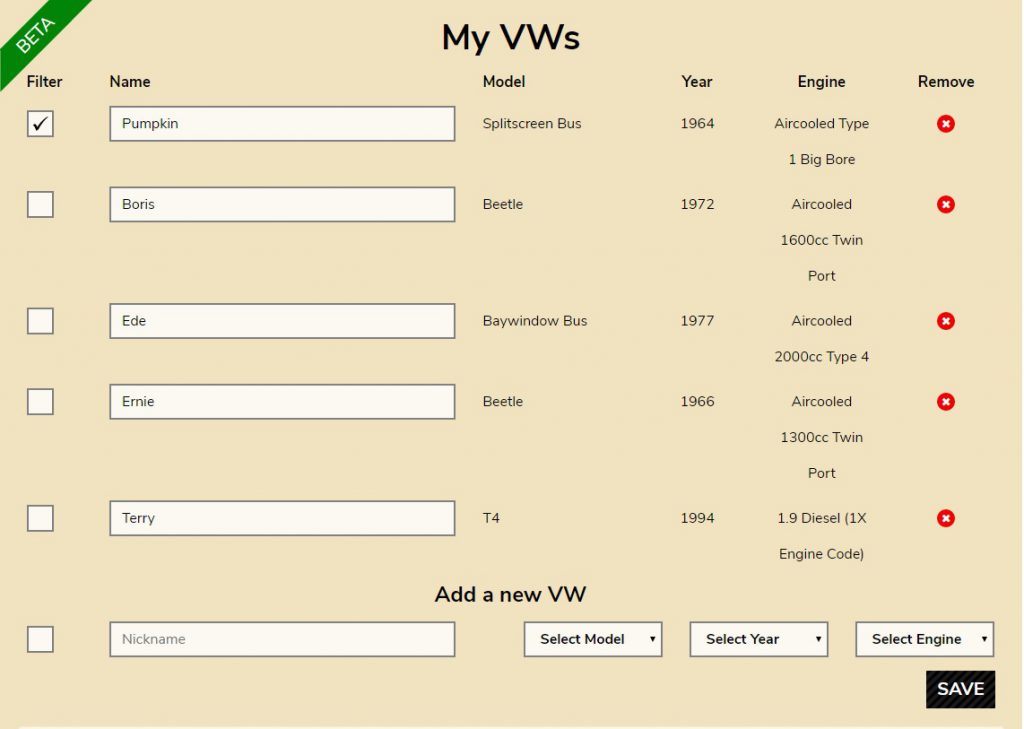1024x729 pixels.
Task: Expand the Select Engine dropdown
Action: (925, 639)
